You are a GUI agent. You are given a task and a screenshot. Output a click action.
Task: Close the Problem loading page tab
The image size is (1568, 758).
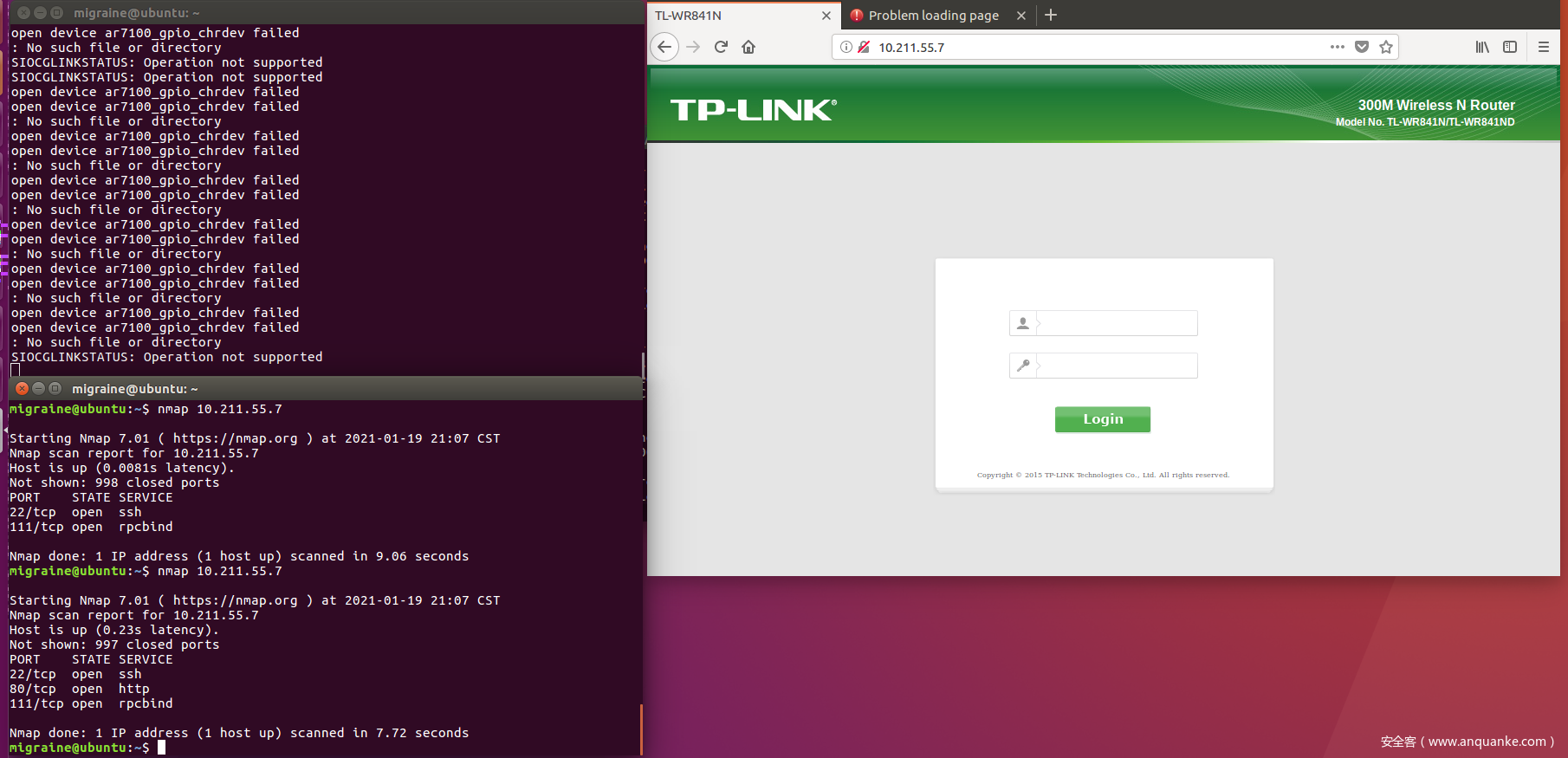tap(1021, 16)
